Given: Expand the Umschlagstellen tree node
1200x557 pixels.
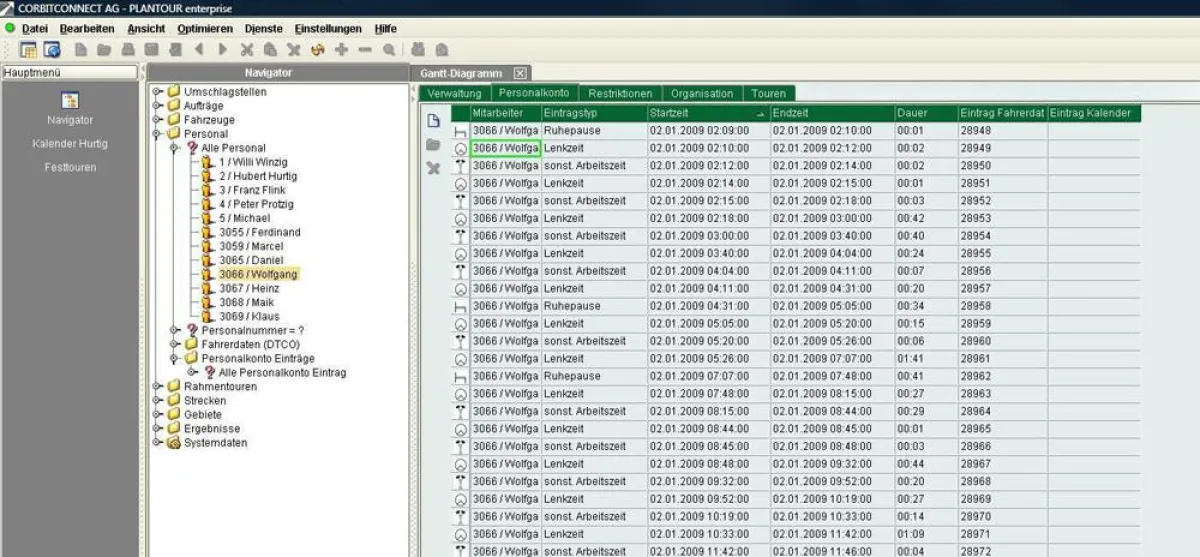Looking at the screenshot, I should 157,92.
